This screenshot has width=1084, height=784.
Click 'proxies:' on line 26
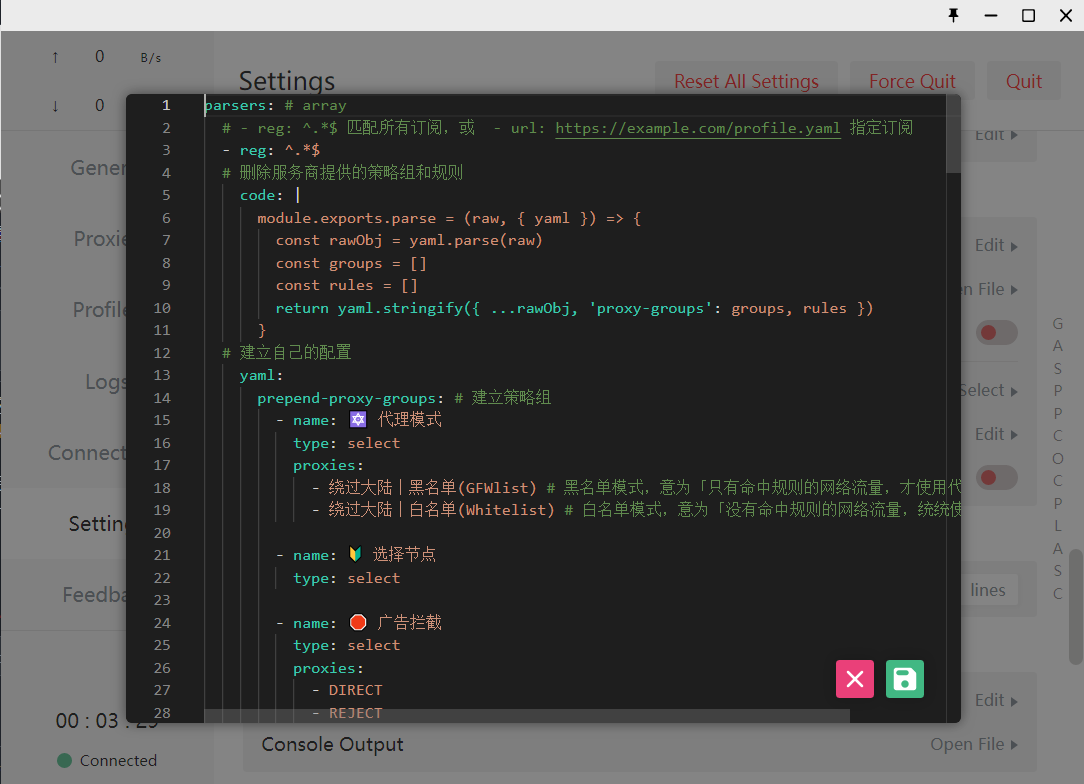328,669
